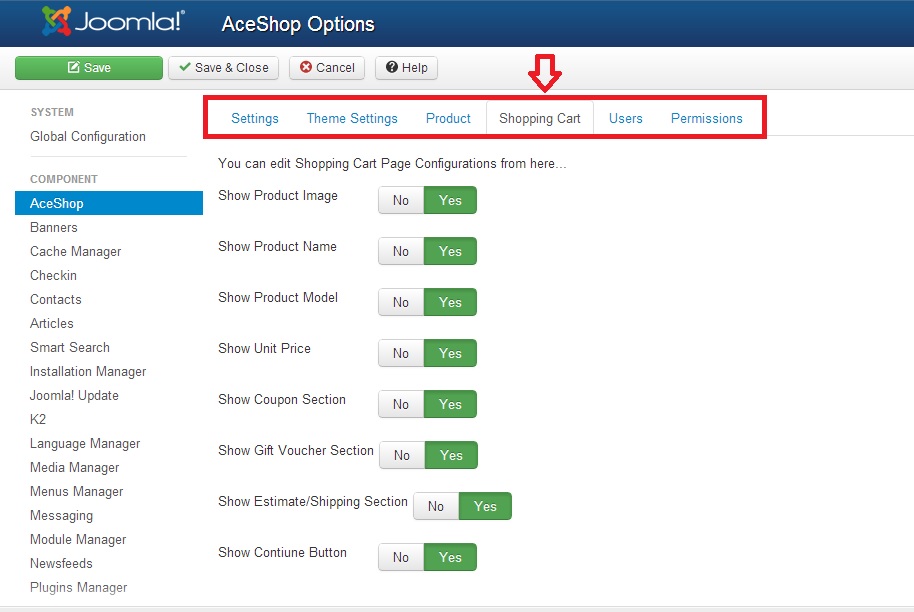
Task: Open Cache Manager options
Action: (x=76, y=252)
